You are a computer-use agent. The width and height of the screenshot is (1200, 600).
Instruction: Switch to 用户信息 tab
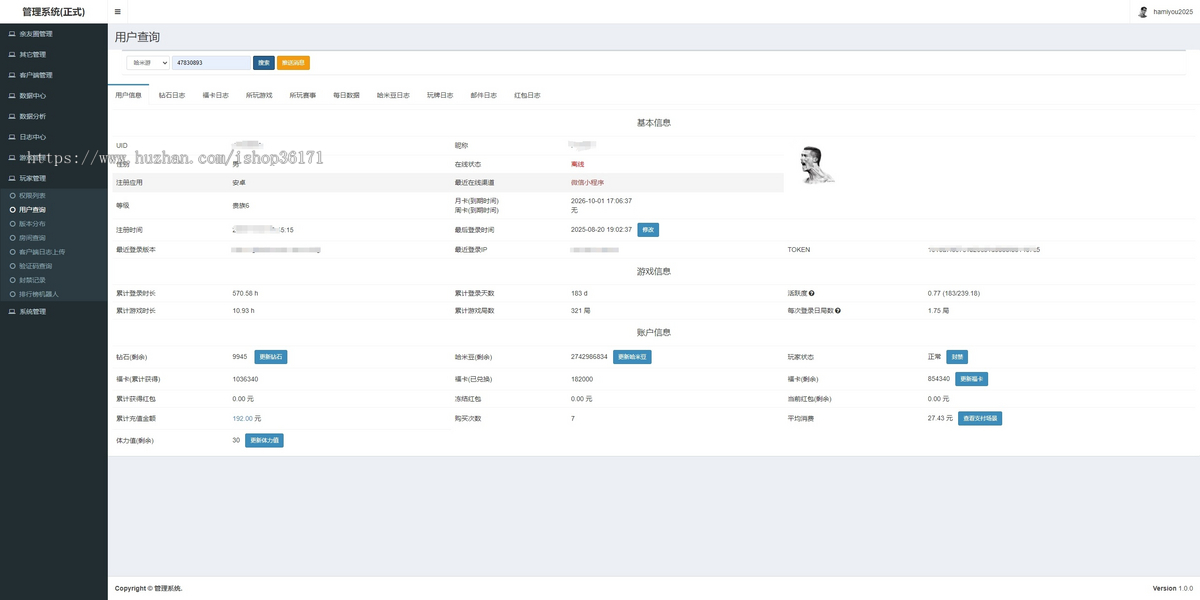129,95
